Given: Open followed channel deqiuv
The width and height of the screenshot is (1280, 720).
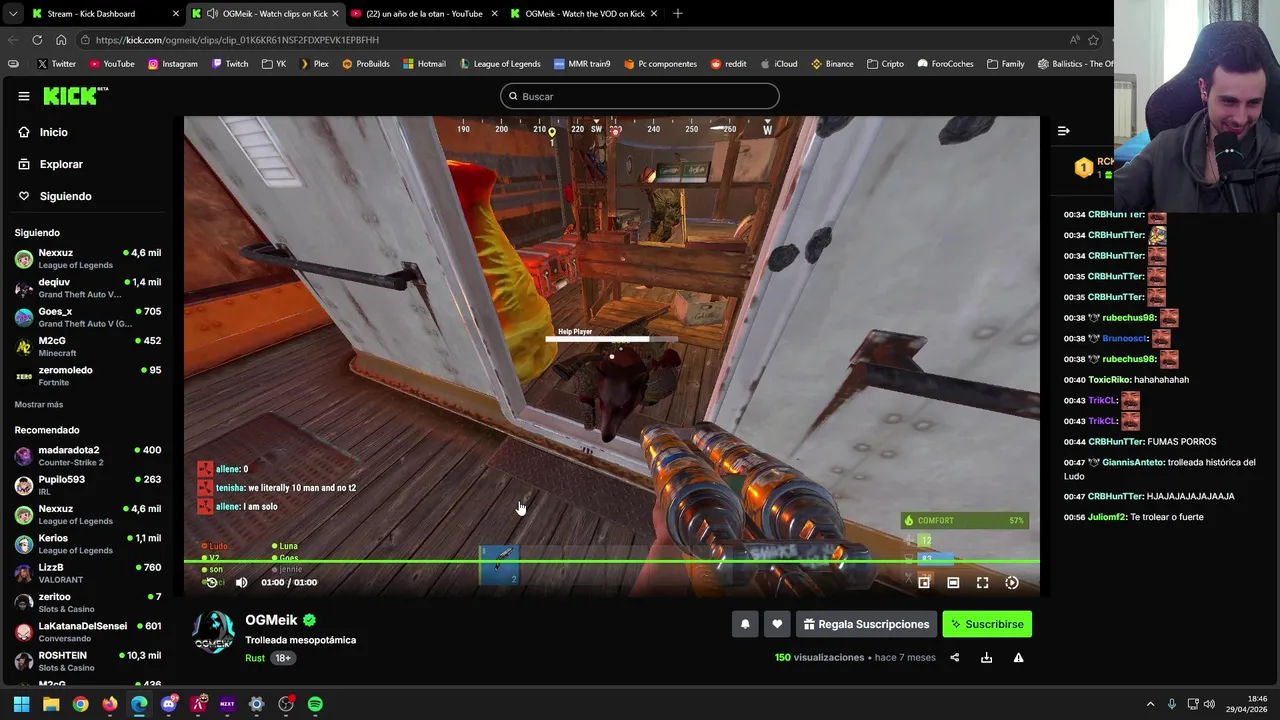Looking at the screenshot, I should [88, 288].
